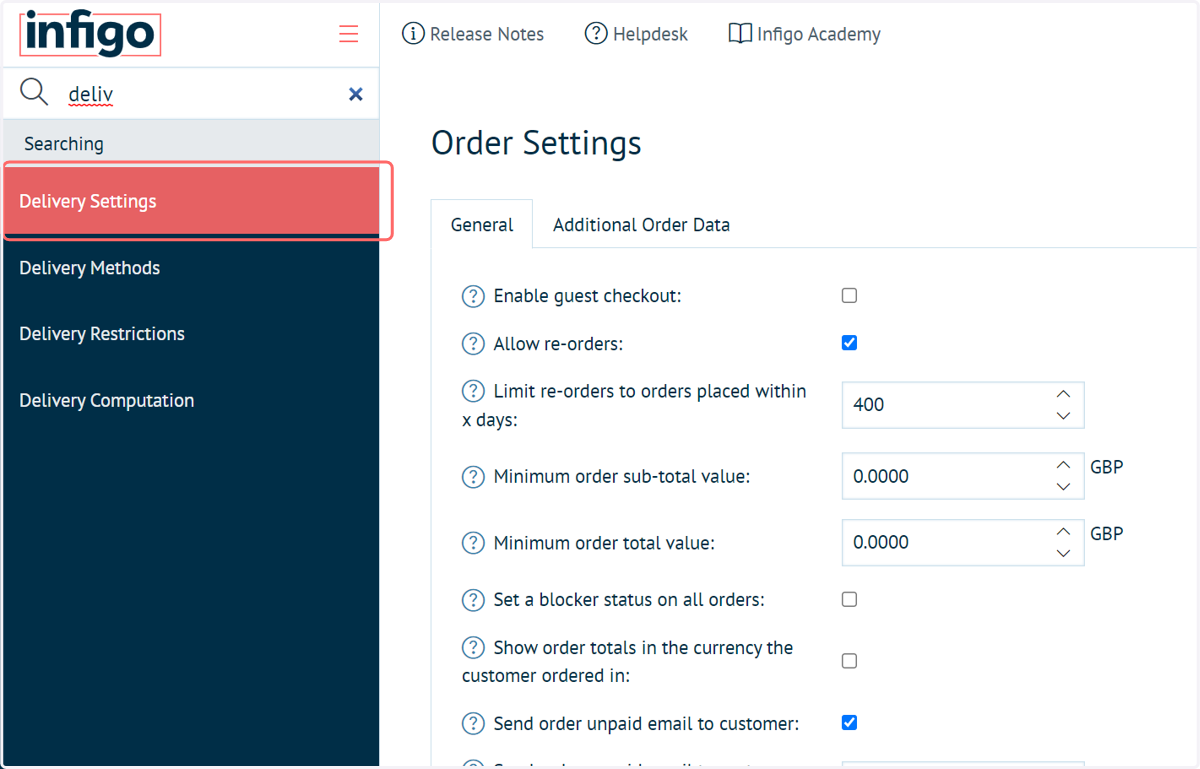The image size is (1200, 769).
Task: Click the search magnifier icon
Action: pyautogui.click(x=34, y=92)
